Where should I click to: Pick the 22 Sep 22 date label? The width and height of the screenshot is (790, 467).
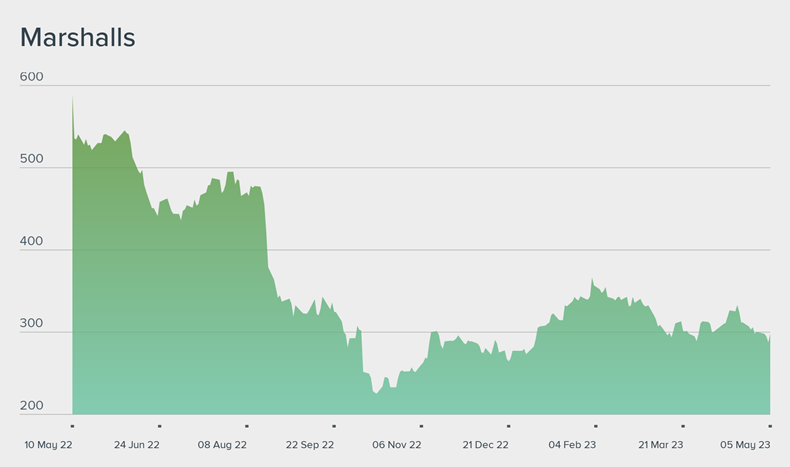click(310, 444)
